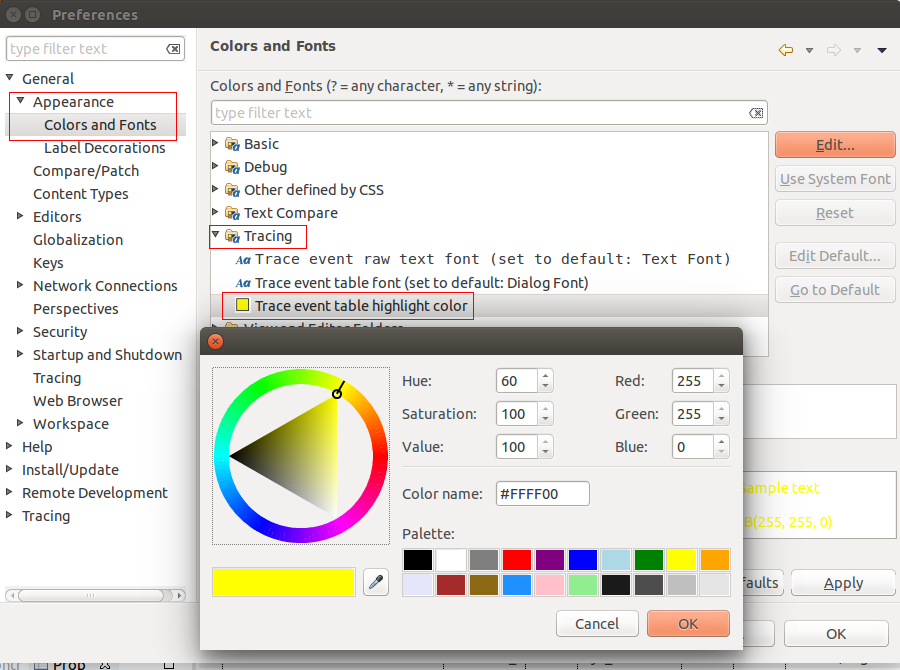The height and width of the screenshot is (670, 900).
Task: Confirm the color with the OK button
Action: (x=688, y=623)
